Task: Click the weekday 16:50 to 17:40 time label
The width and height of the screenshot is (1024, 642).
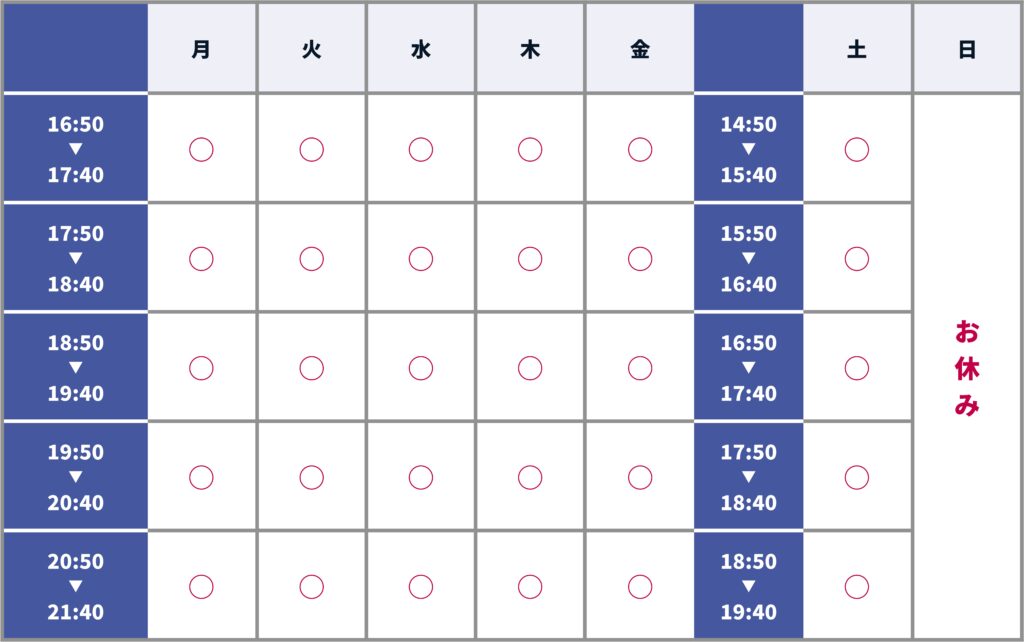Action: pos(76,150)
